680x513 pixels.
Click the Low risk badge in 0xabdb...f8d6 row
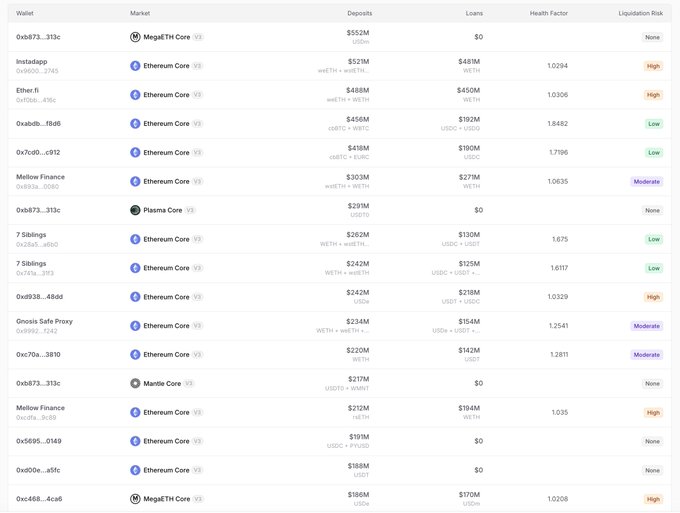pos(654,124)
